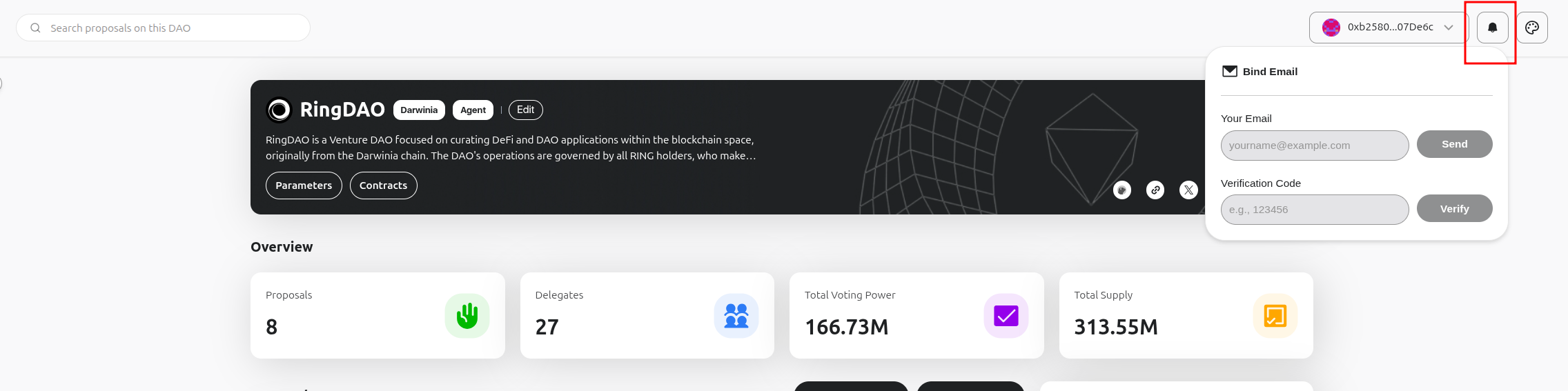1568x391 pixels.
Task: Click the gray round icon left of link icon
Action: [x=1122, y=190]
